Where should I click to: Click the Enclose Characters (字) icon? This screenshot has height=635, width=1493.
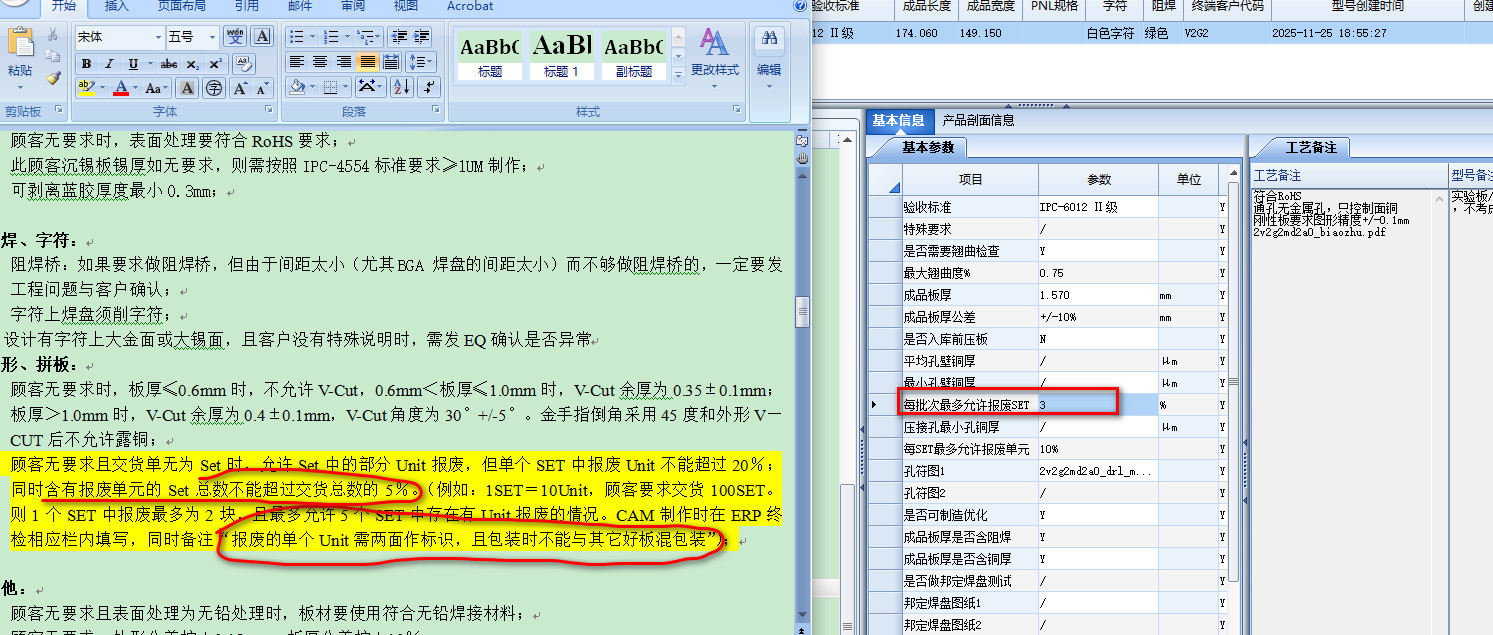[213, 88]
